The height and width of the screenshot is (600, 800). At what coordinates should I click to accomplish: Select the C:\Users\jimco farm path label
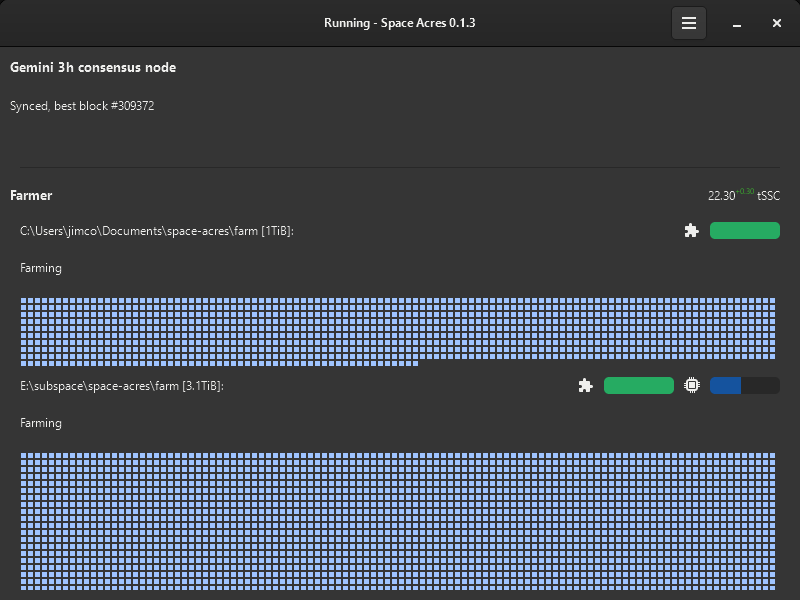pyautogui.click(x=157, y=231)
